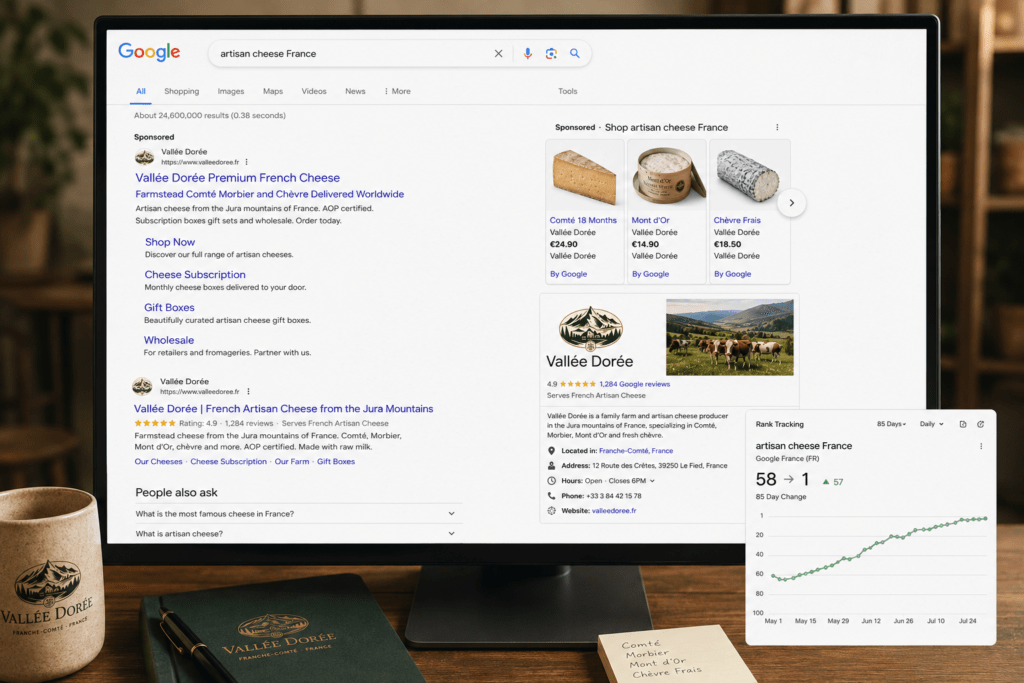The image size is (1024, 683).
Task: Open the cows pasture photo in knowledge panel
Action: click(729, 338)
